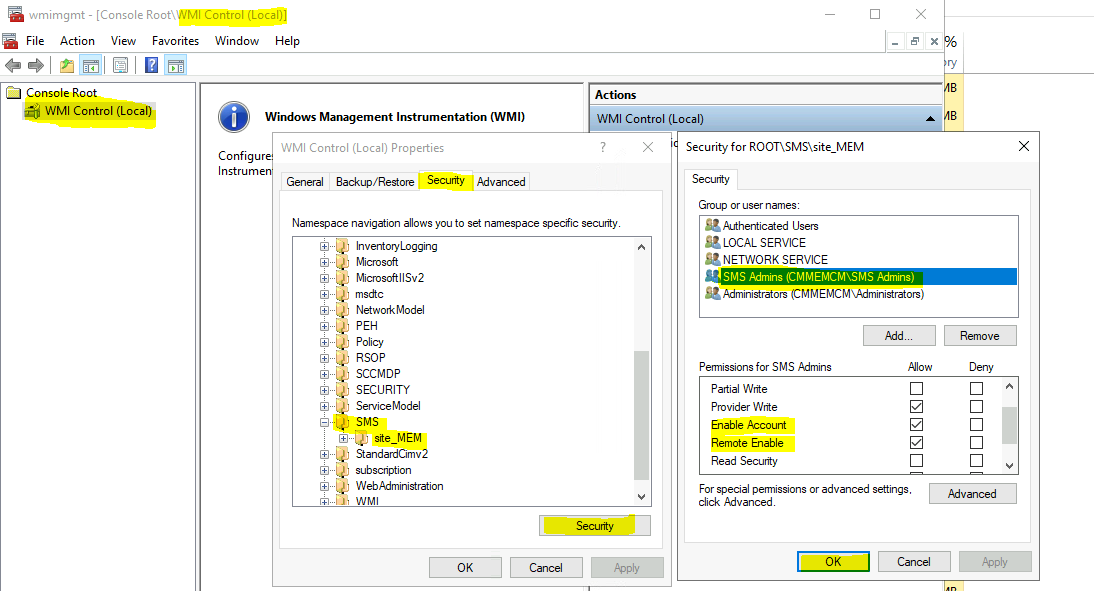
Task: Click the permissions list scrollbar down arrow
Action: tap(1009, 464)
